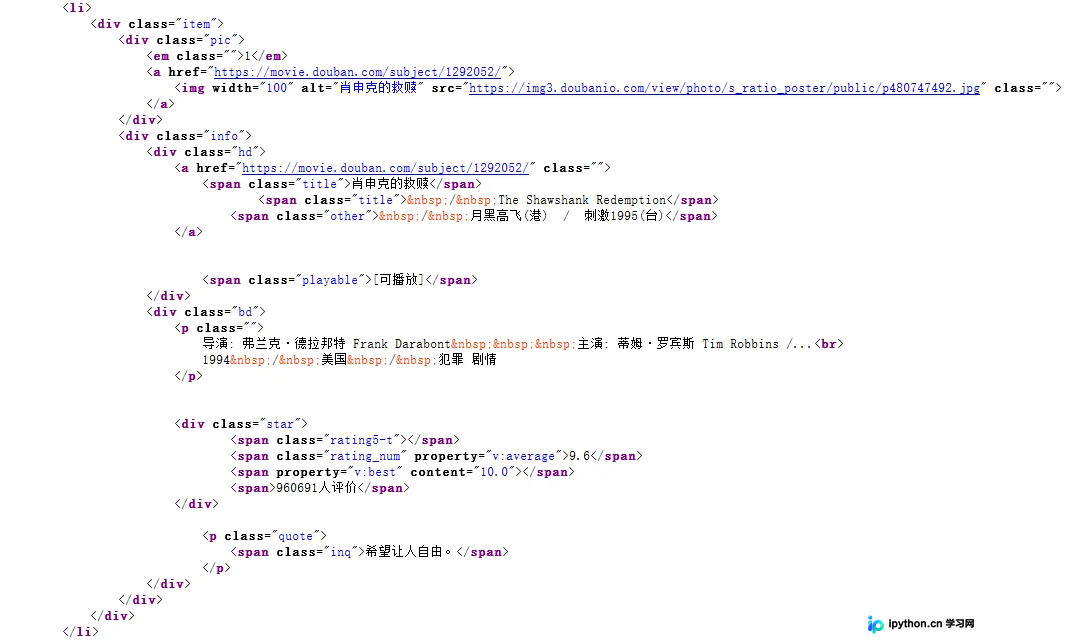Click 肖申克的救赎 inside the title span
Image resolution: width=1074 pixels, height=643 pixels.
click(x=390, y=184)
